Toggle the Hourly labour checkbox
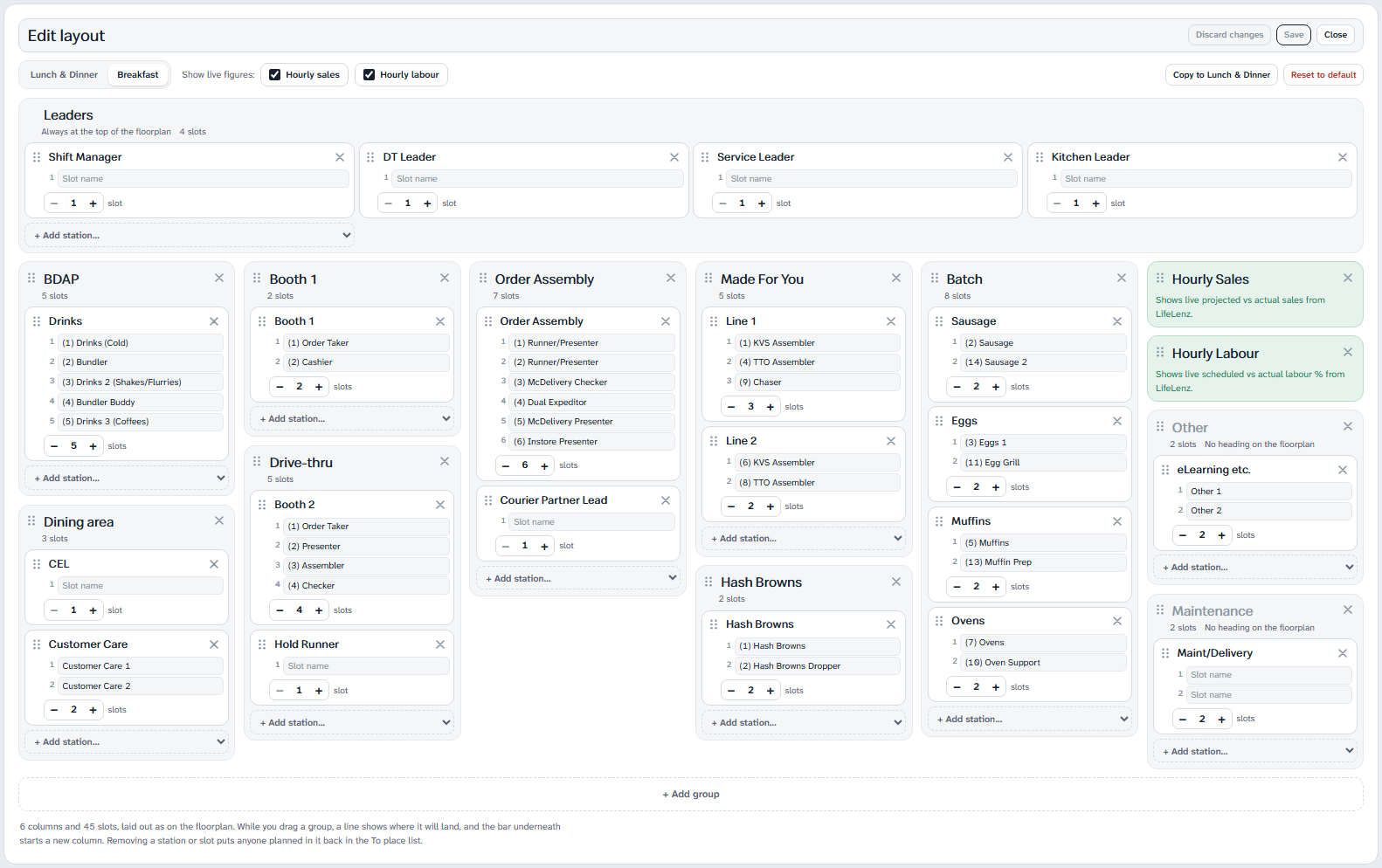Image resolution: width=1382 pixels, height=868 pixels. click(x=370, y=75)
